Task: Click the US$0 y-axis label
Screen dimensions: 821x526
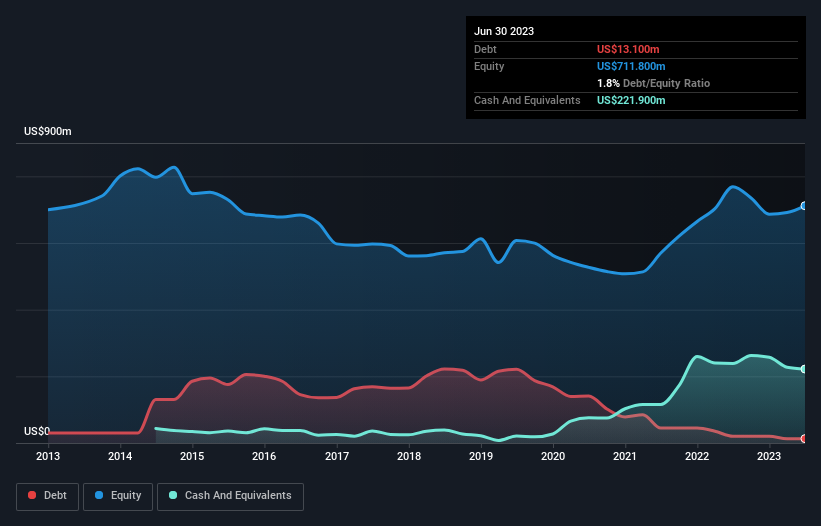Action: tap(37, 431)
